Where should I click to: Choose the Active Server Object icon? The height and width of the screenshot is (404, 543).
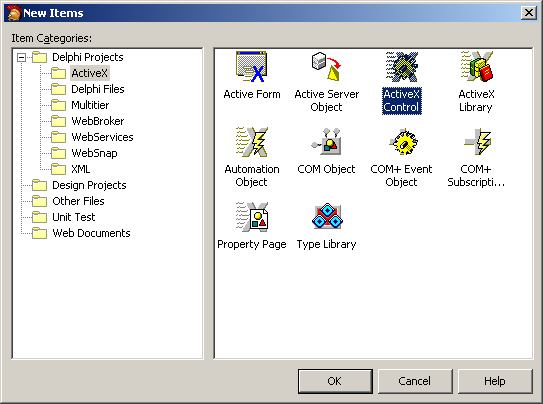326,67
